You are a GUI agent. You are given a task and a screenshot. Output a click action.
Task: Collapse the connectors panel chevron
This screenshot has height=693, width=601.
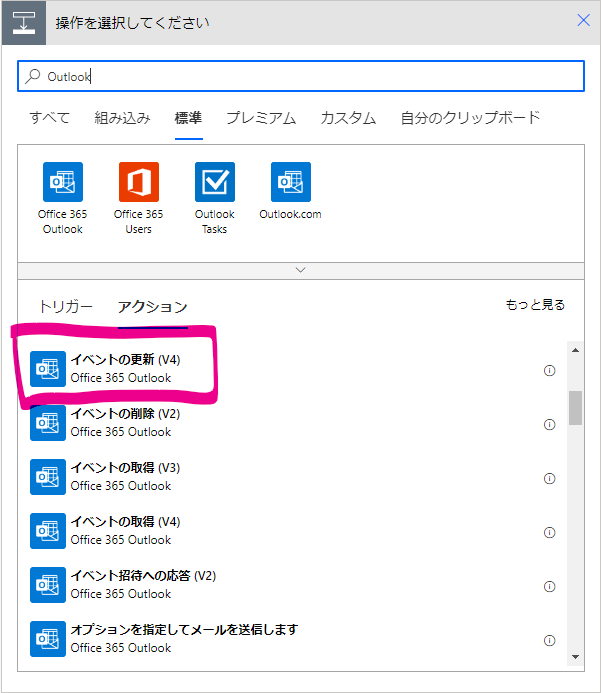[x=300, y=270]
